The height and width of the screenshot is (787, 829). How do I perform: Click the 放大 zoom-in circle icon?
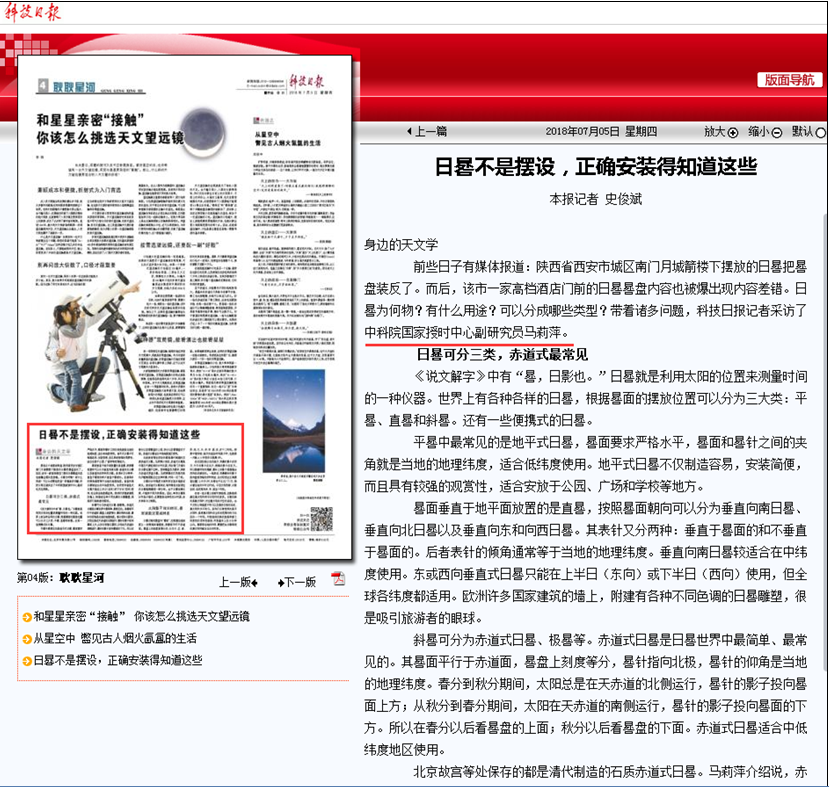point(732,132)
